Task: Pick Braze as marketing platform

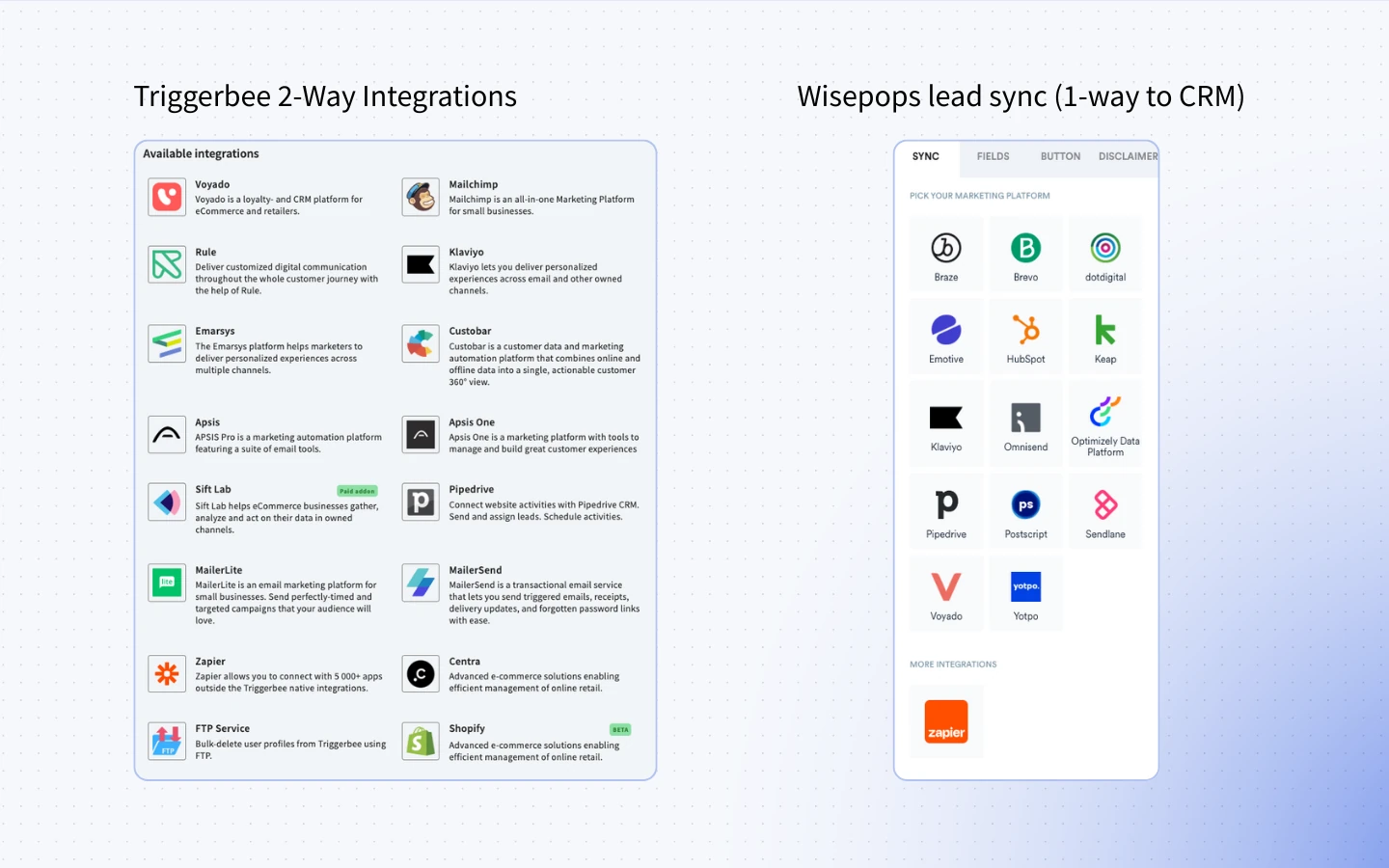Action: coord(946,255)
